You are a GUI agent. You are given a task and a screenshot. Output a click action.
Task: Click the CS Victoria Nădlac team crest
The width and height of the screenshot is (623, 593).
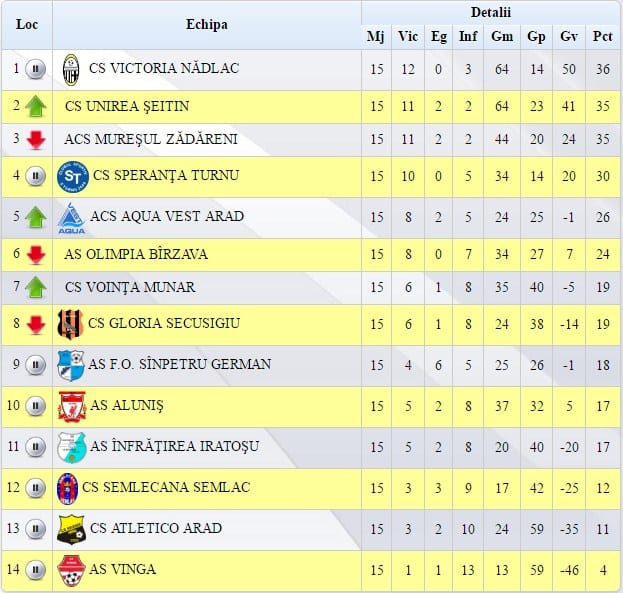click(x=71, y=70)
